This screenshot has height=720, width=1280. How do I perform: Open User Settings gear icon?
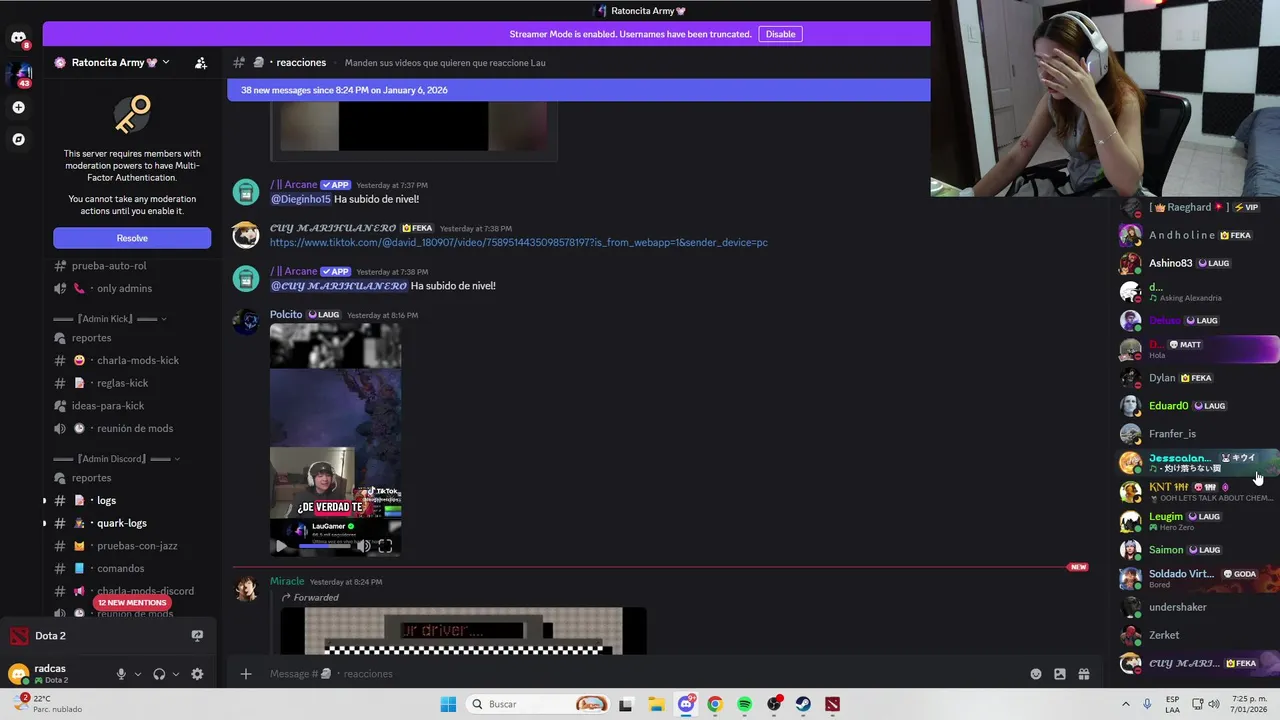coord(197,674)
